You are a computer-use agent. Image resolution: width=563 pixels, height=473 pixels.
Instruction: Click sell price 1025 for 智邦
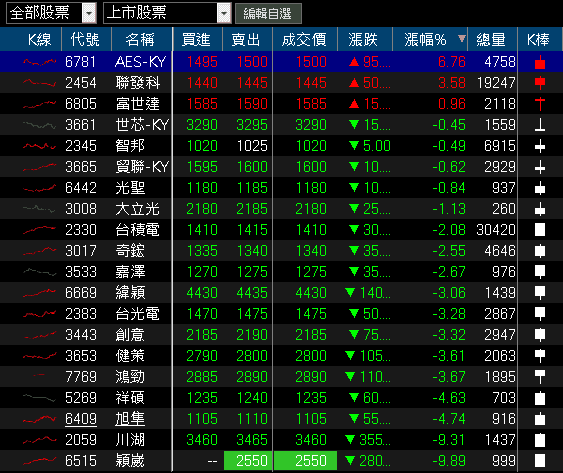coord(252,146)
